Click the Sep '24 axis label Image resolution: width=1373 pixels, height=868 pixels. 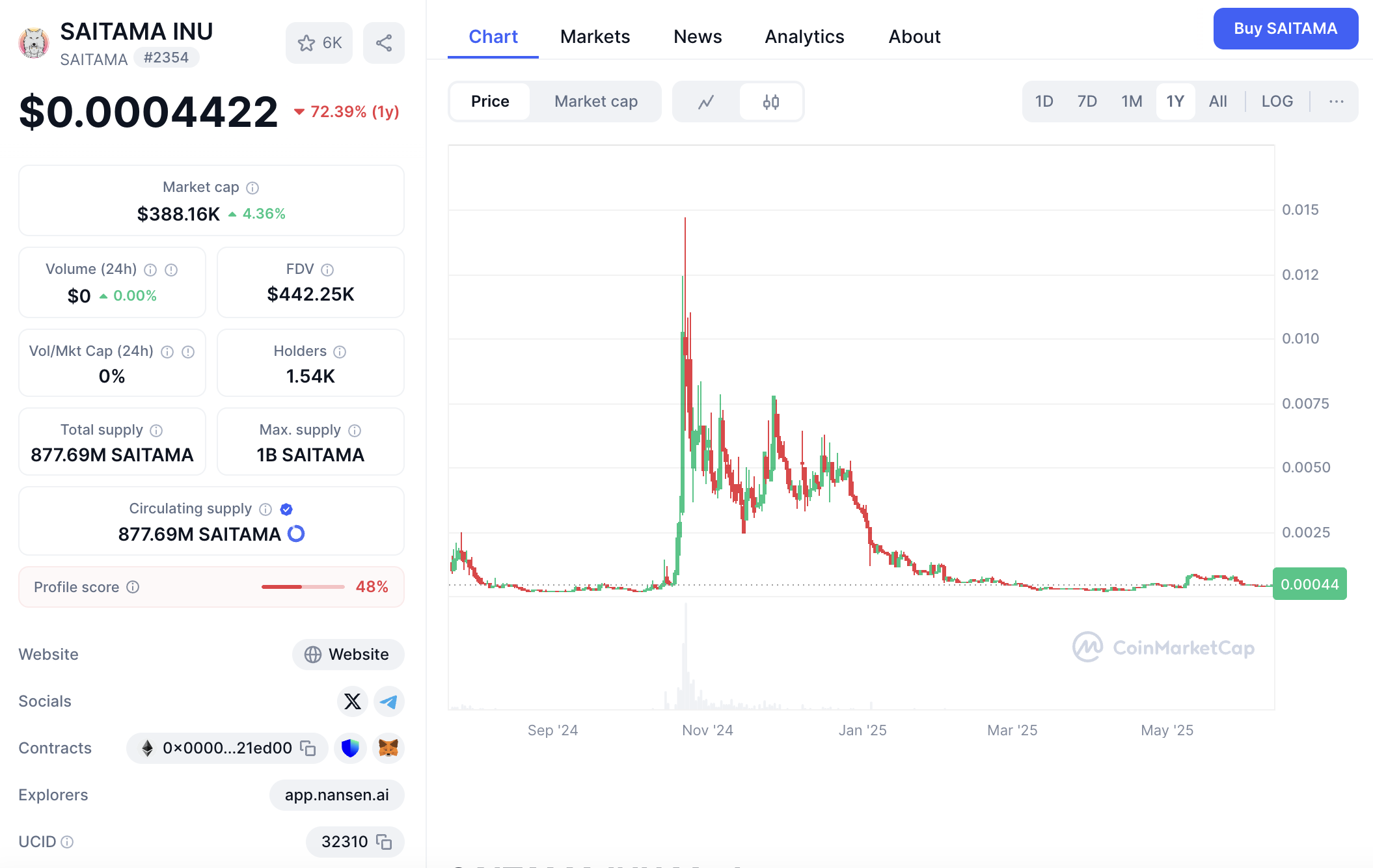(552, 731)
